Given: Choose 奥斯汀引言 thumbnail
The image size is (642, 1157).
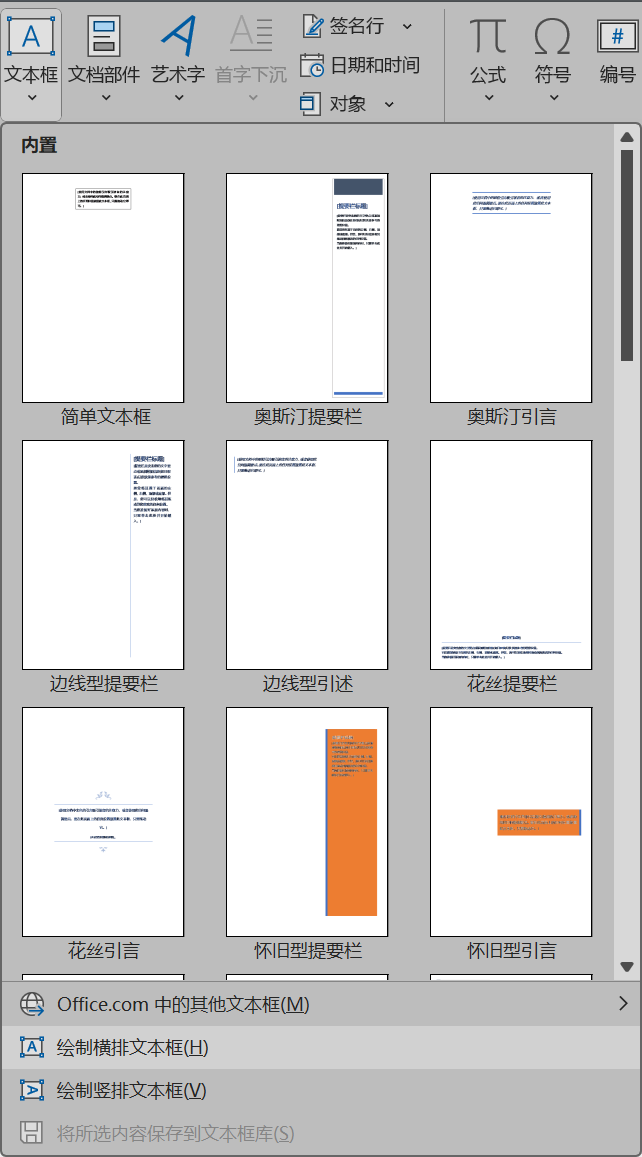Looking at the screenshot, I should click(x=511, y=288).
